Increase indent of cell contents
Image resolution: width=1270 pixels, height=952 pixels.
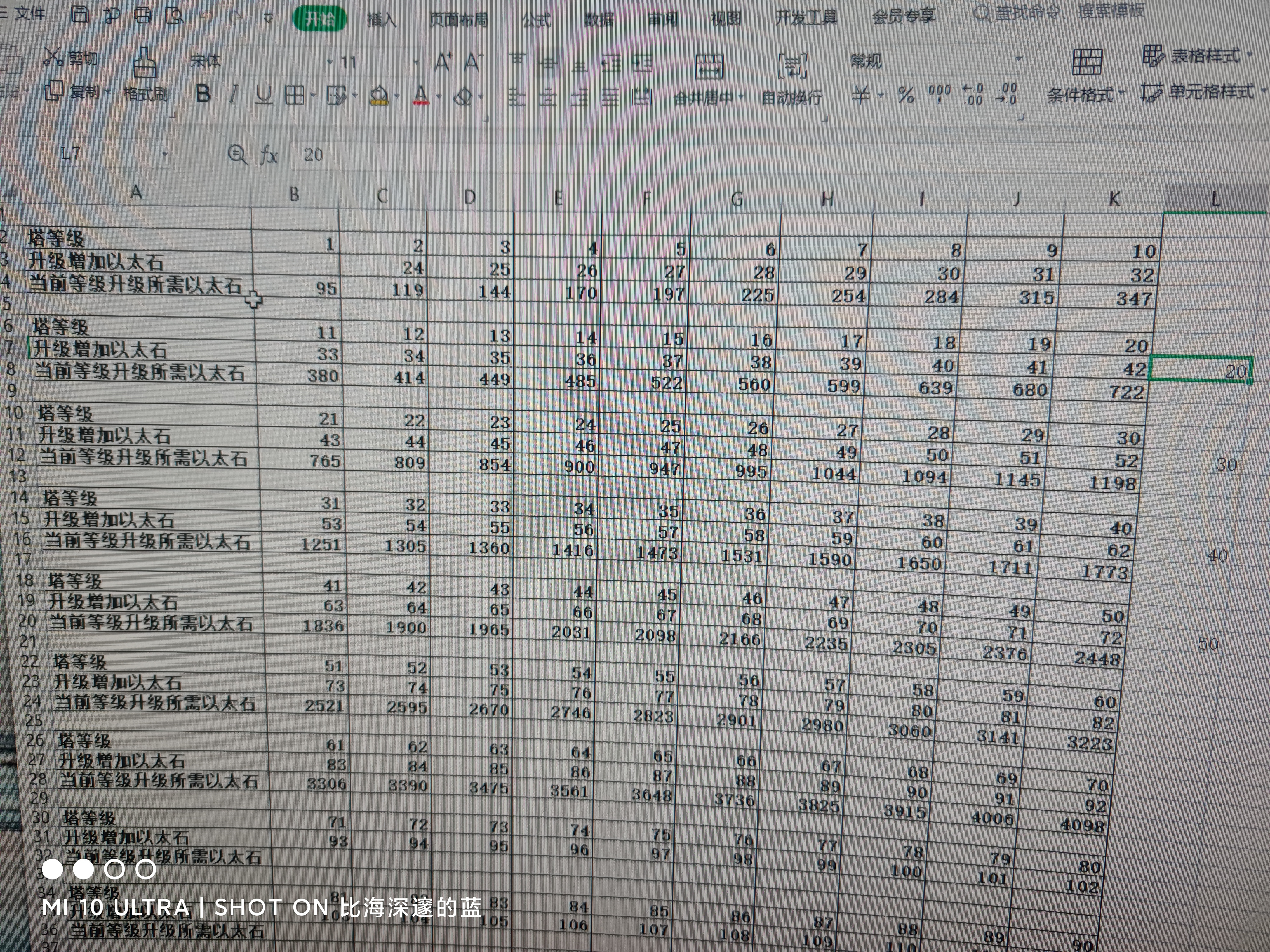coord(643,63)
